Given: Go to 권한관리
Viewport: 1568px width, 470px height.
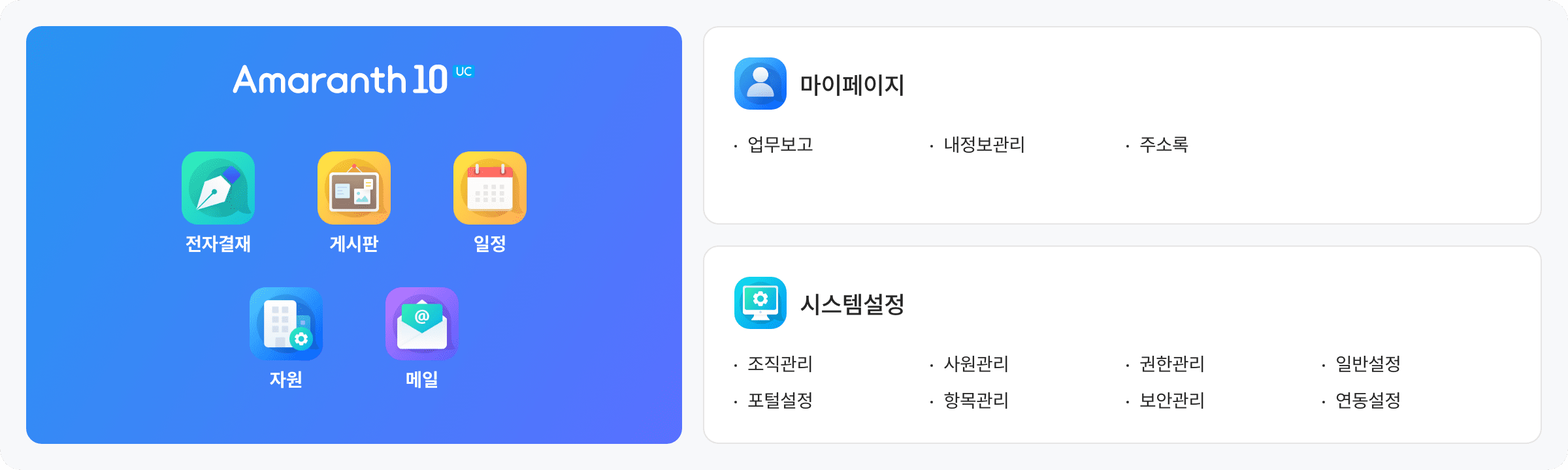Looking at the screenshot, I should tap(1172, 364).
